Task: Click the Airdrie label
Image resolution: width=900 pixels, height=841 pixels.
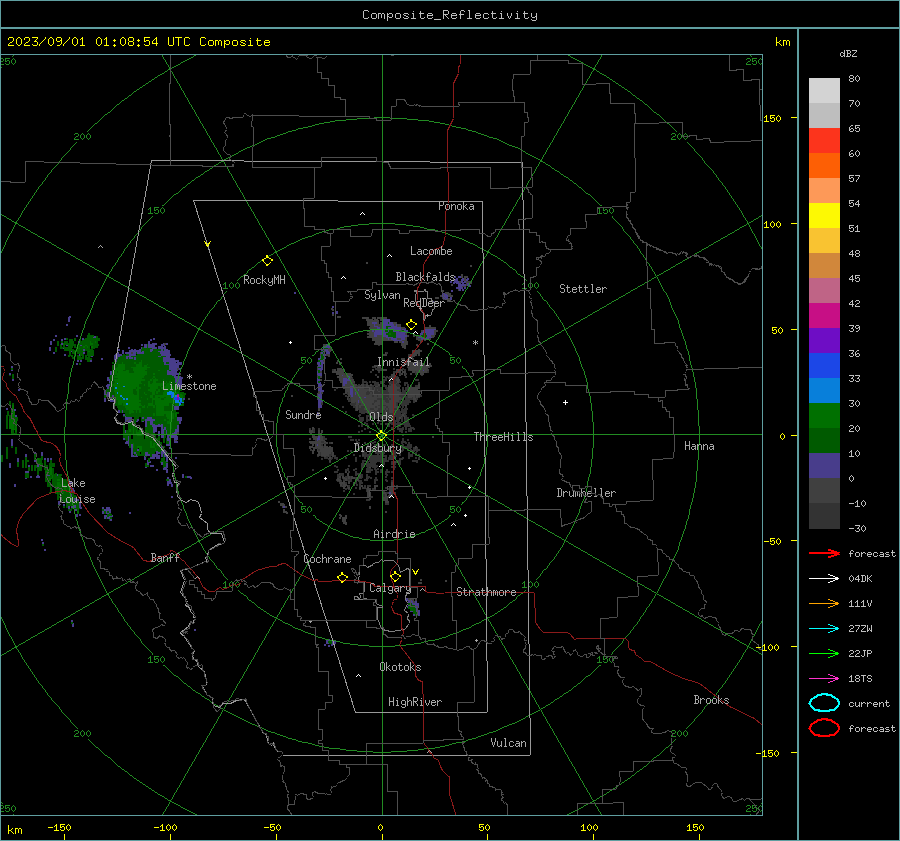Action: pos(394,534)
